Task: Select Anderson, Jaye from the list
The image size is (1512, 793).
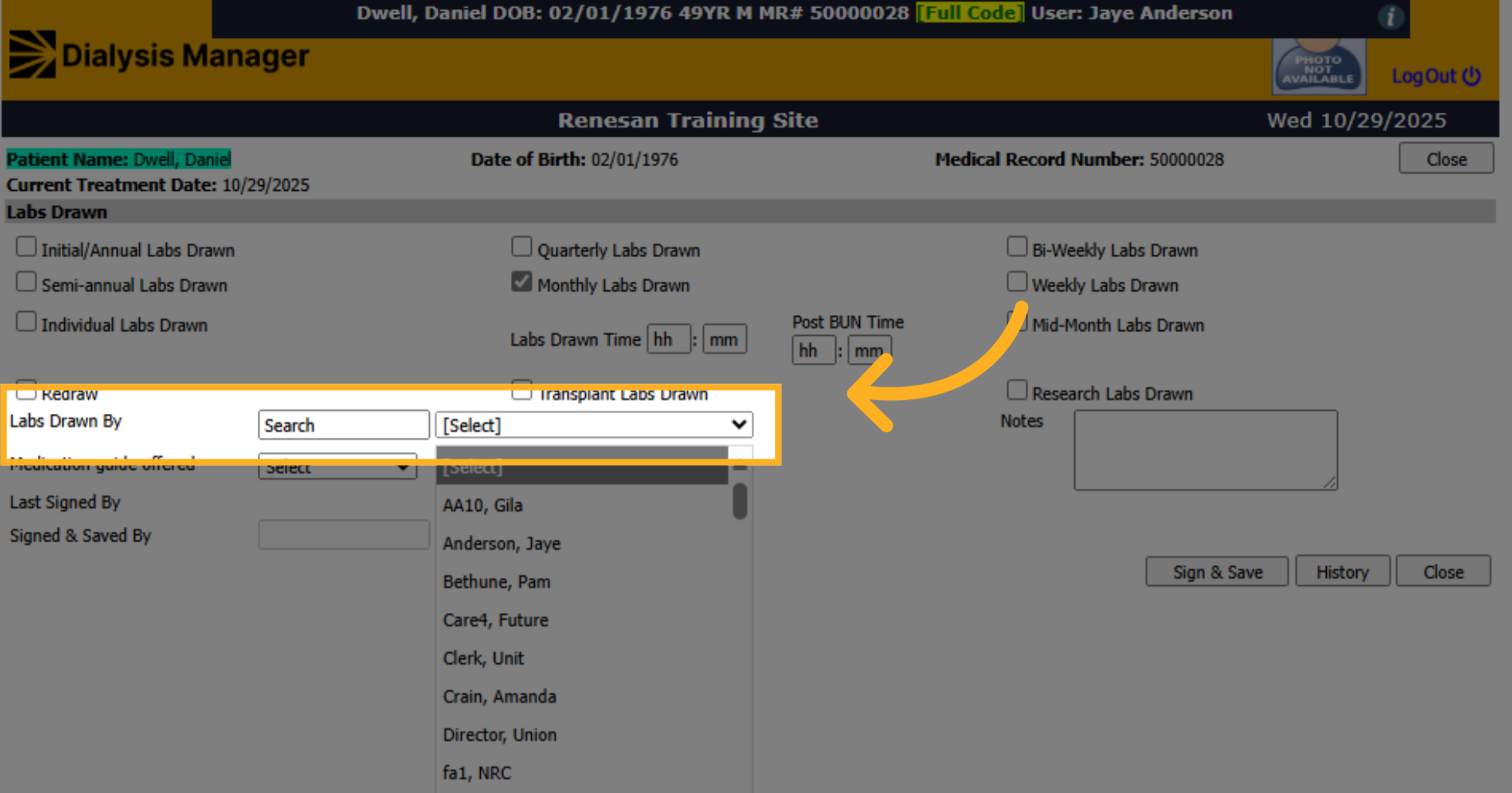Action: click(x=582, y=544)
